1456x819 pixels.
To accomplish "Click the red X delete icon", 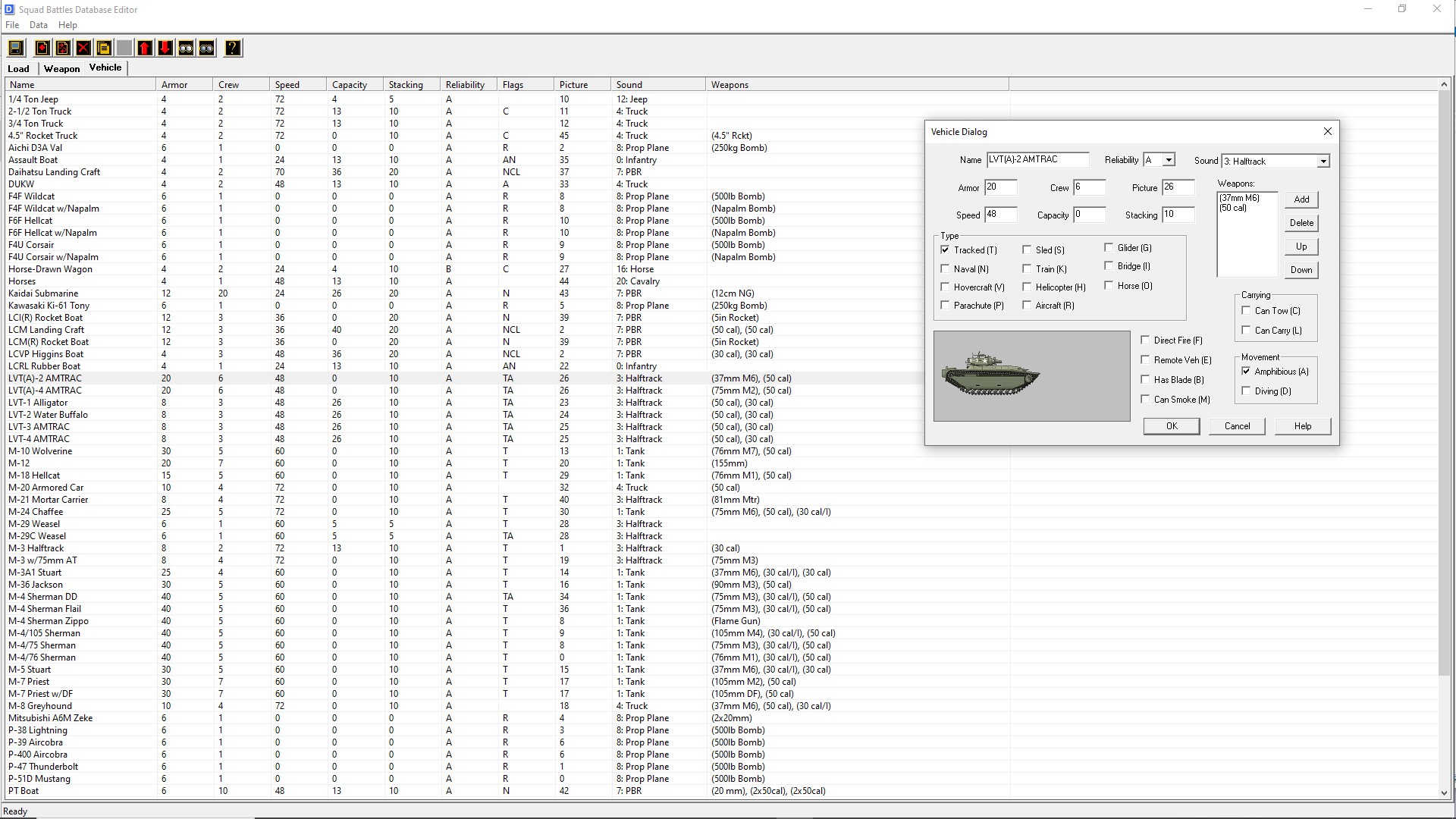I will point(83,49).
